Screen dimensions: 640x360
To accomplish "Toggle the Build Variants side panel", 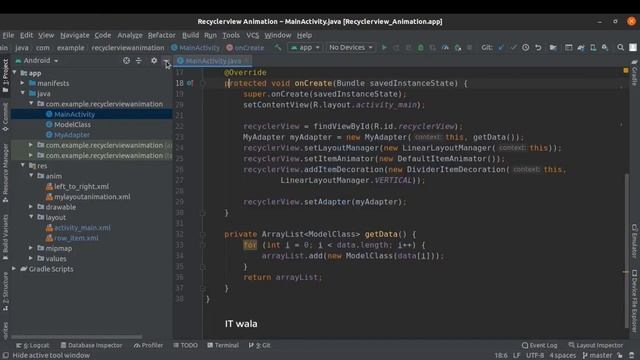I will point(5,237).
